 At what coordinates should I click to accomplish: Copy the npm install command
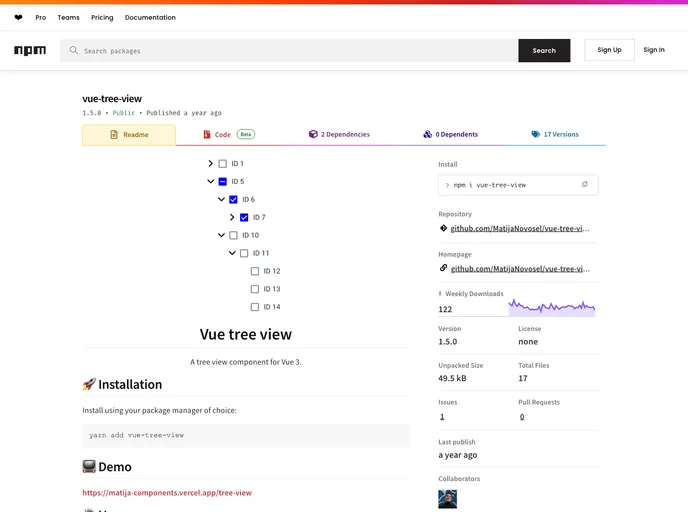[x=584, y=184]
